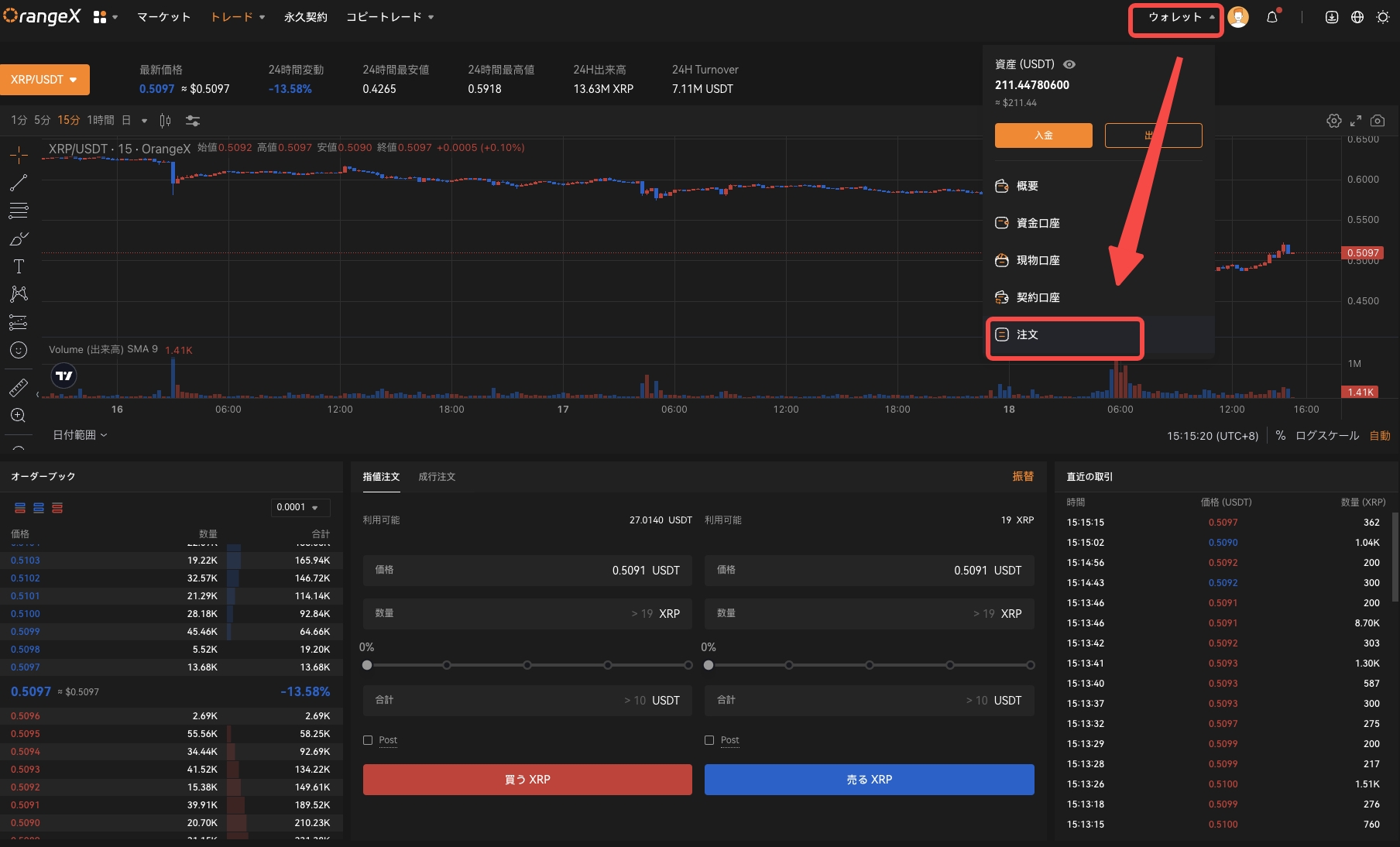
Task: Hide asset balance with eye icon
Action: click(1069, 64)
